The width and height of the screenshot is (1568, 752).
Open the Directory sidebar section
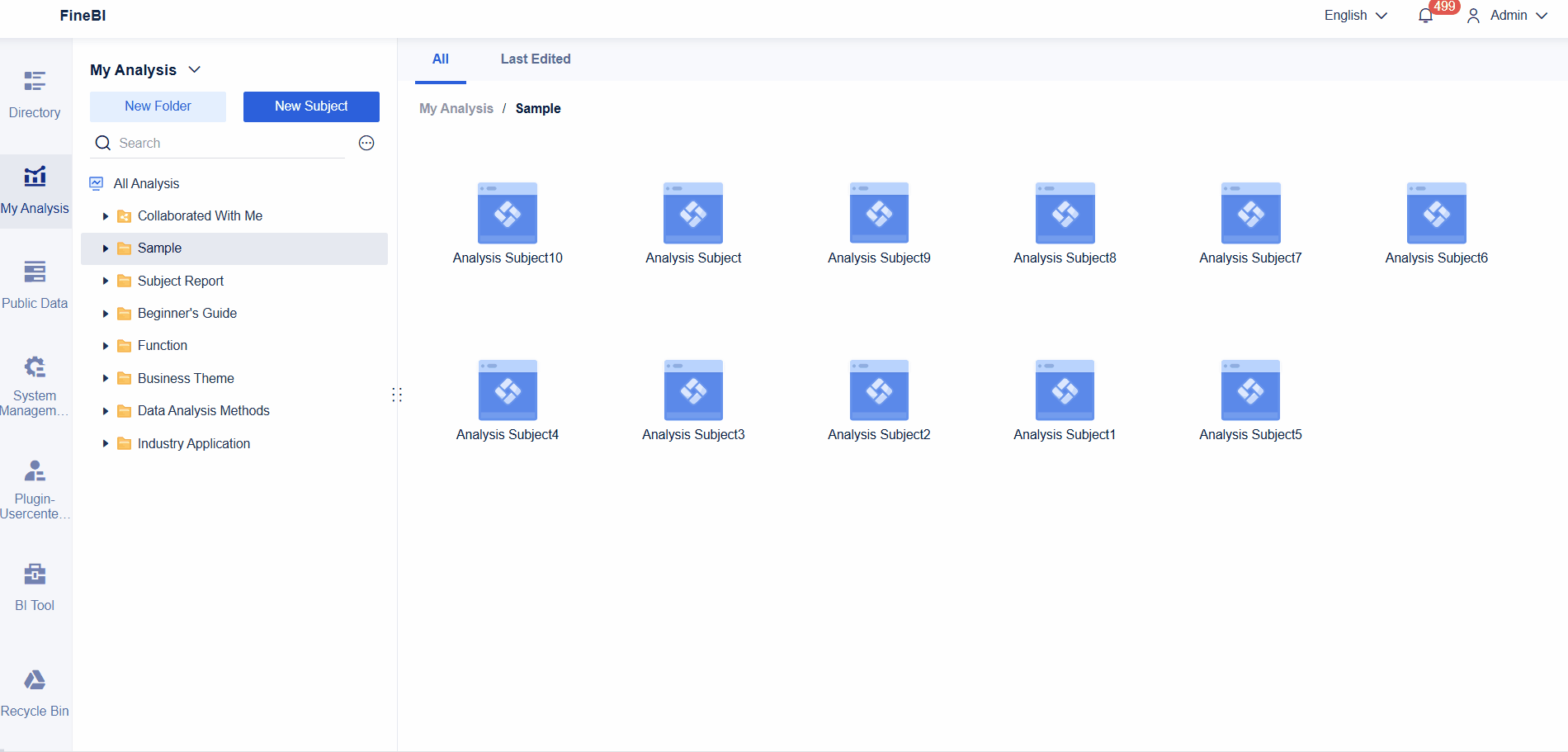(35, 95)
